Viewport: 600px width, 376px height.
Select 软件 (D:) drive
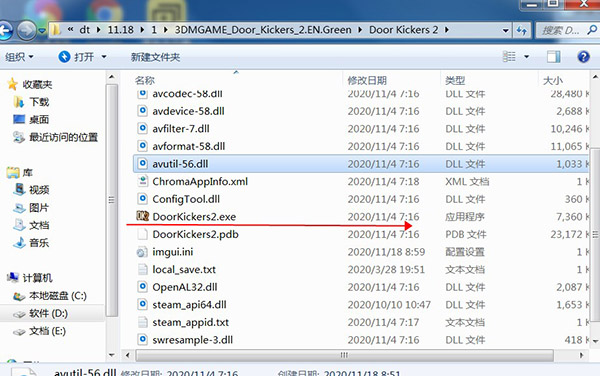click(x=49, y=313)
